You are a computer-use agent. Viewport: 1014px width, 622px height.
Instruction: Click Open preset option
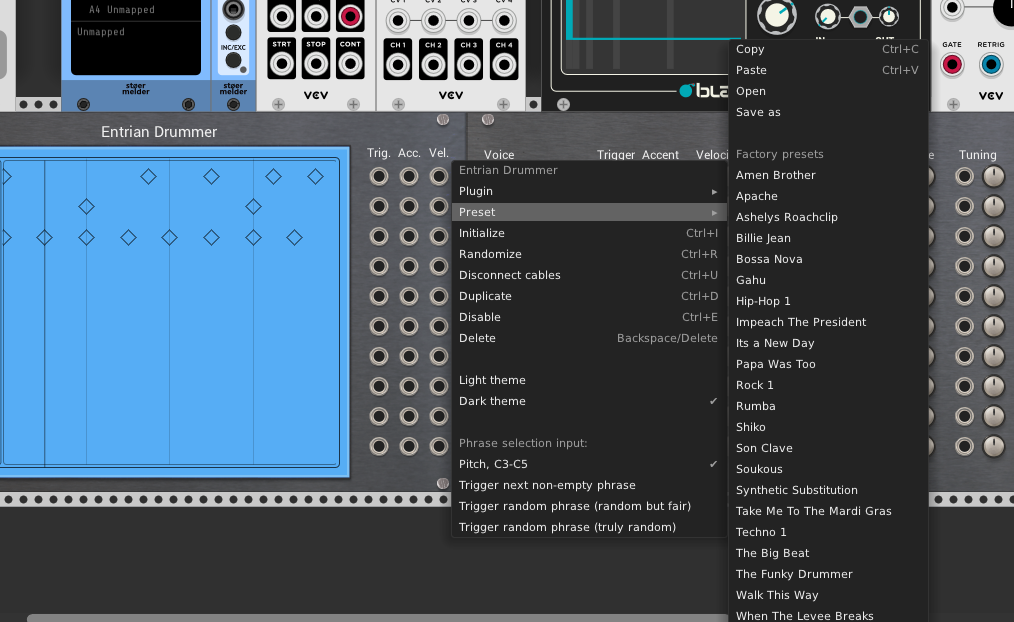click(x=828, y=91)
